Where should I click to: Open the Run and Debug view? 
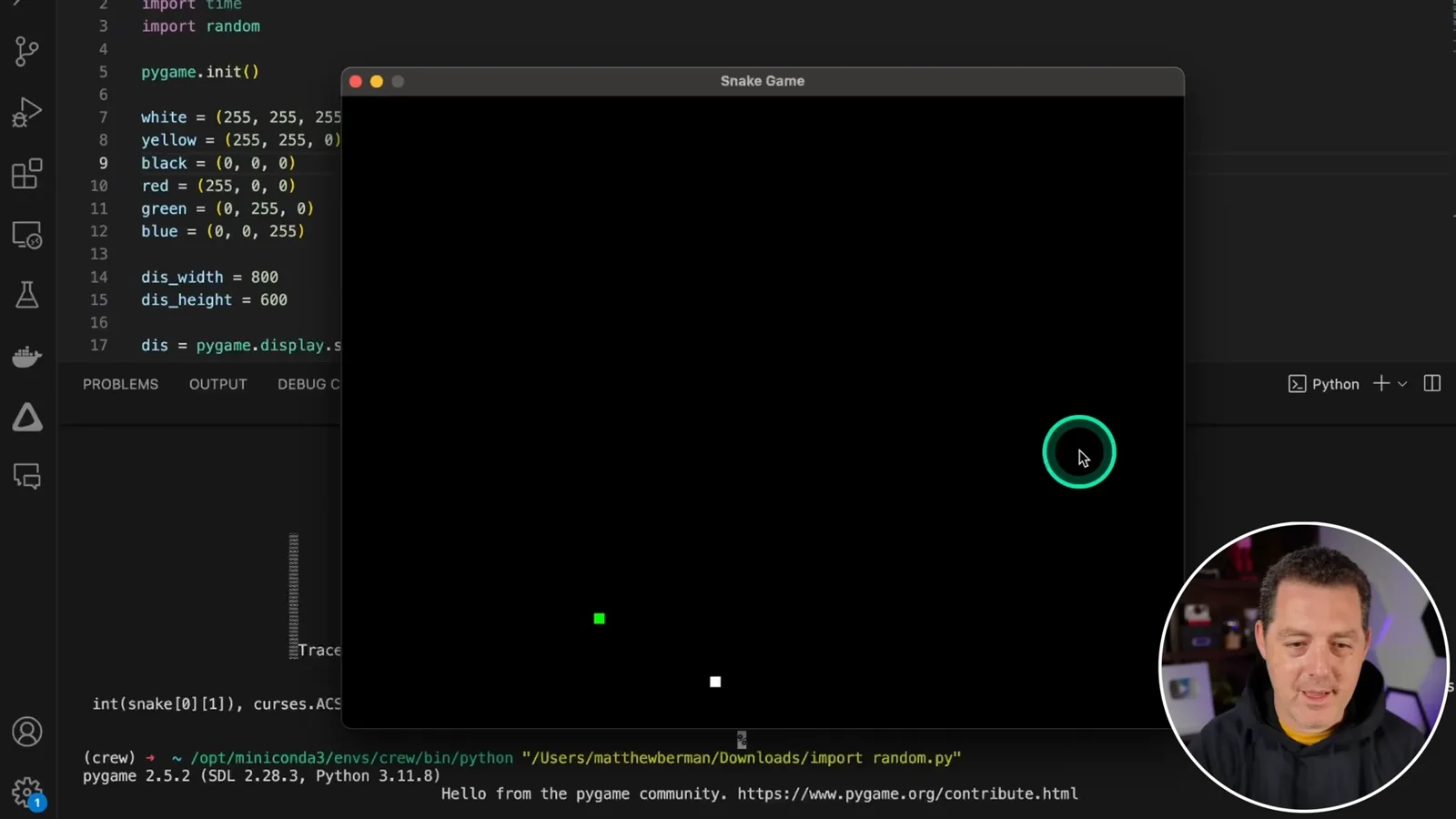pyautogui.click(x=27, y=112)
